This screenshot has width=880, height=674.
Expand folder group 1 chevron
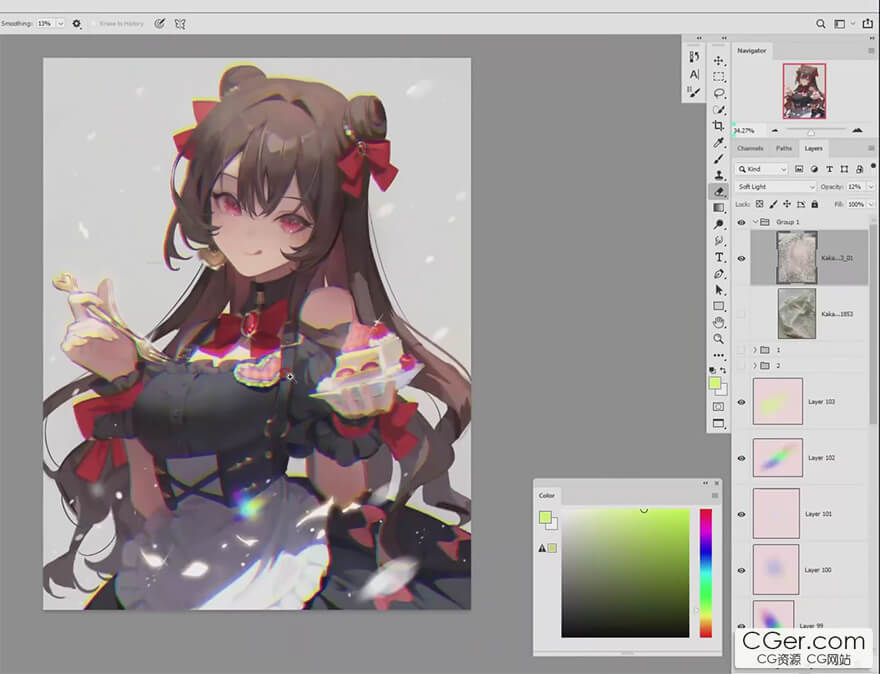click(755, 350)
